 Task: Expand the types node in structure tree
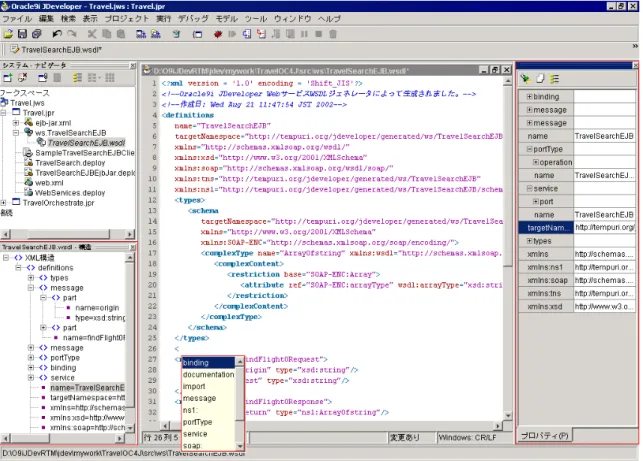tap(31, 278)
